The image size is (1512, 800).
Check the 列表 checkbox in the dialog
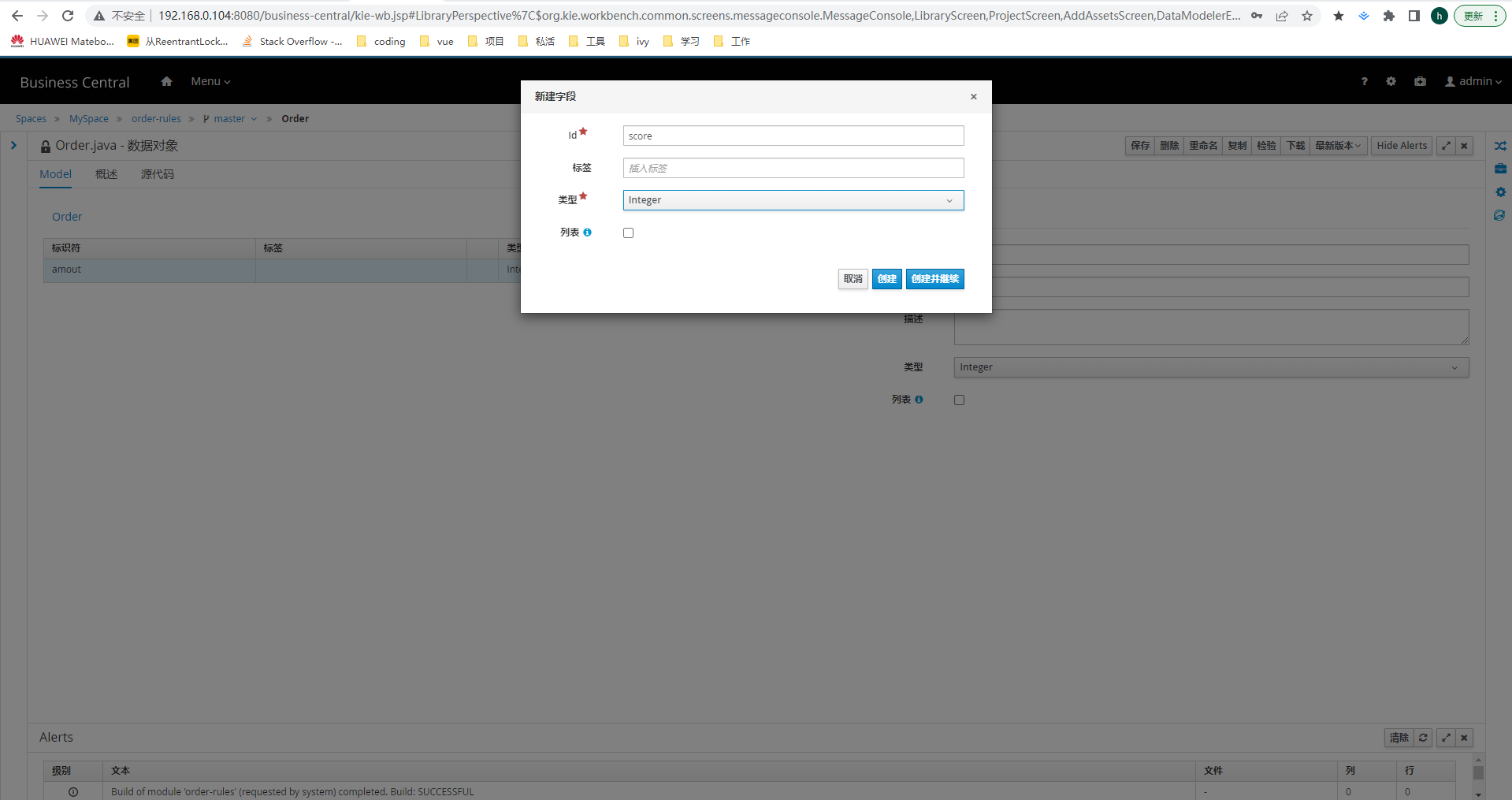[628, 233]
